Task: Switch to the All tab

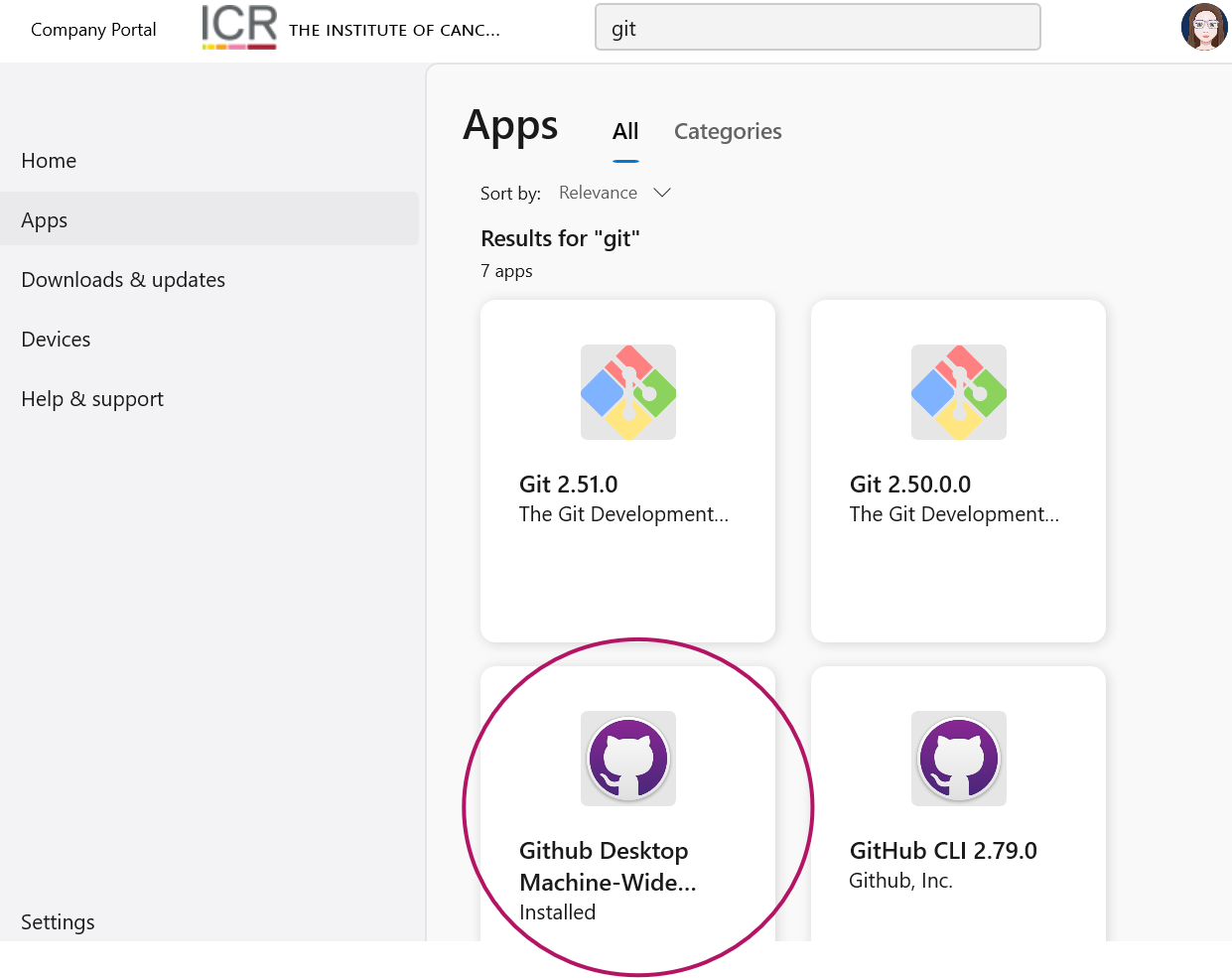Action: (625, 132)
